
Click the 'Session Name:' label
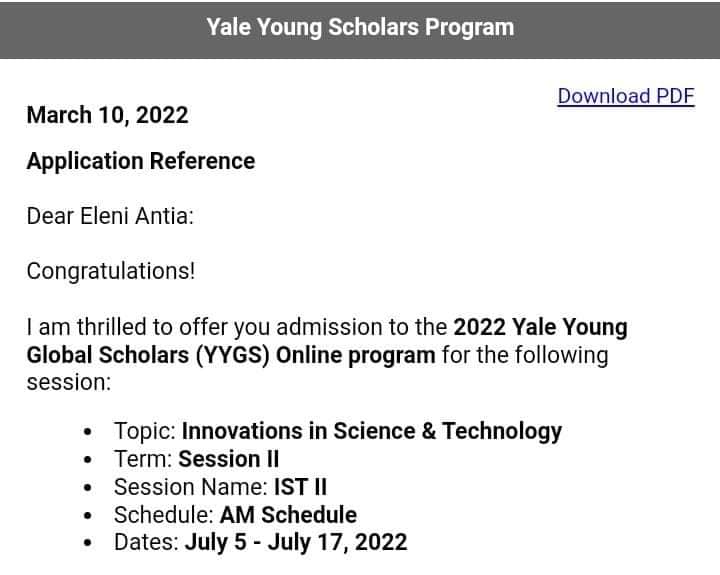(x=190, y=487)
